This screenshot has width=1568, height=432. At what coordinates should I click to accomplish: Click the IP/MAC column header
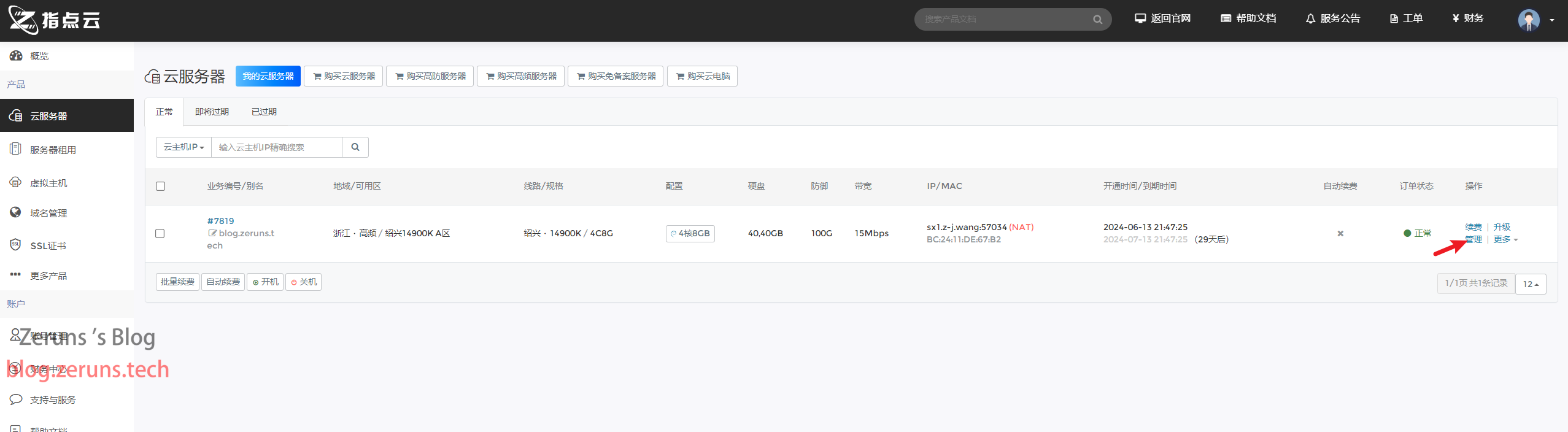(x=944, y=186)
